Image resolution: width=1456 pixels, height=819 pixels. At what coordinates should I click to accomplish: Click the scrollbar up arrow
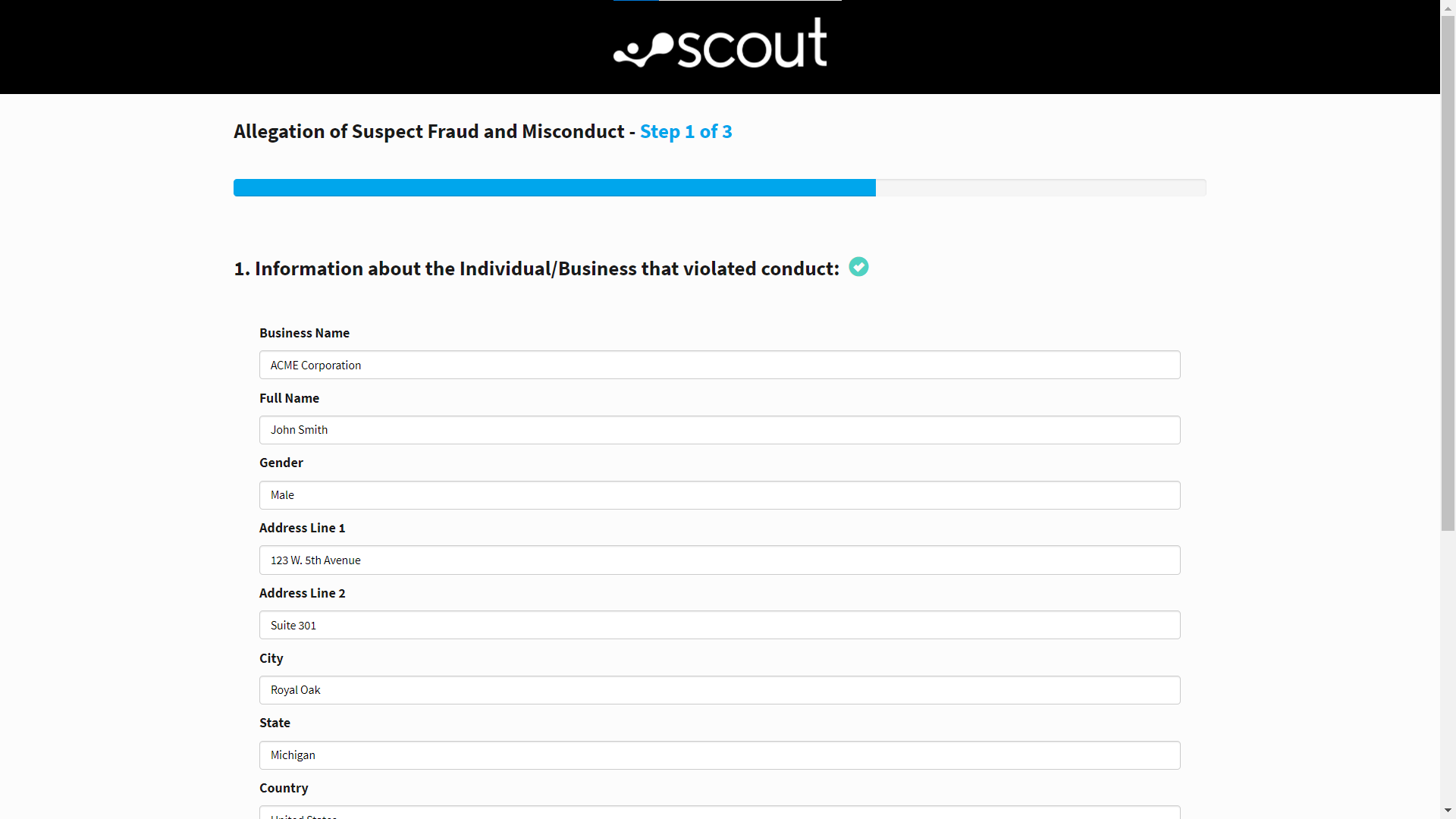[1448, 7]
